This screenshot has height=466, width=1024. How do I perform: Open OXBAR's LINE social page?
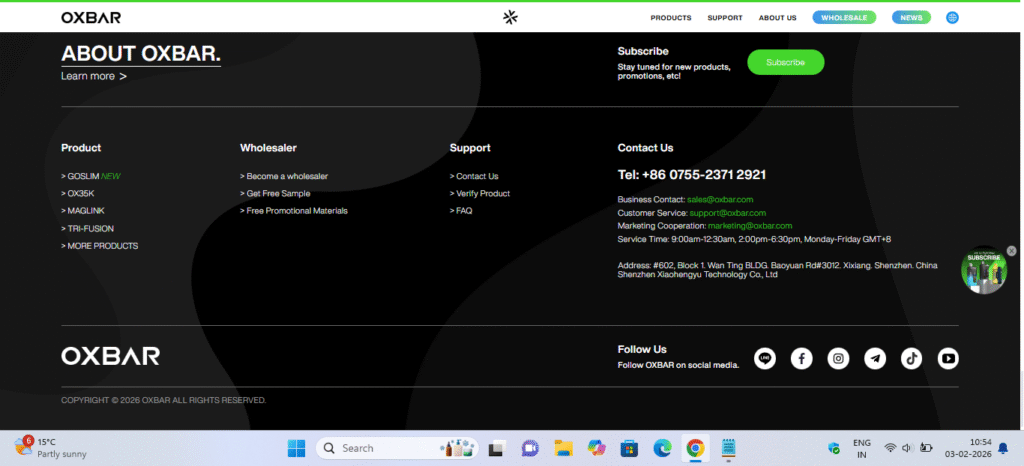point(765,358)
